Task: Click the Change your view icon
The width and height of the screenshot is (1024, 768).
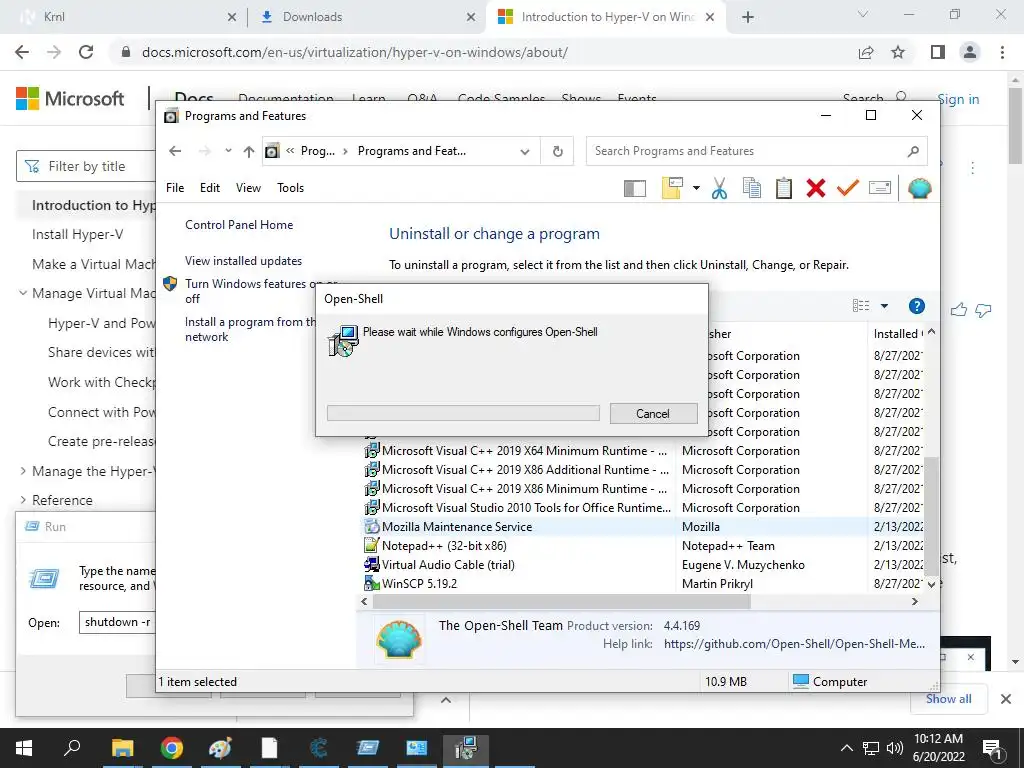Action: [861, 306]
